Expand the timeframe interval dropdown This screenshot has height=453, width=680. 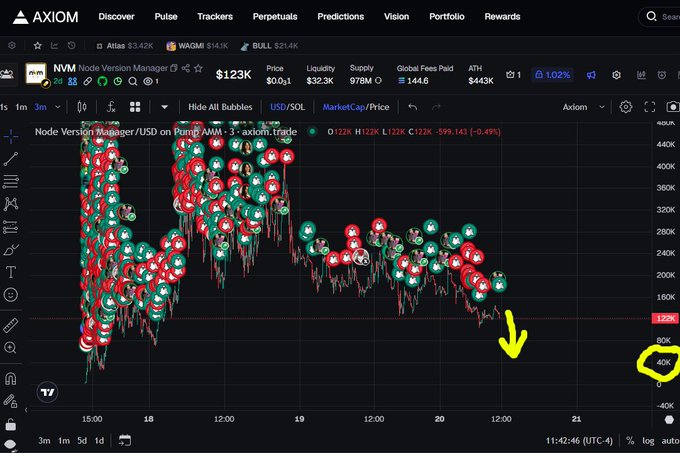[x=58, y=107]
